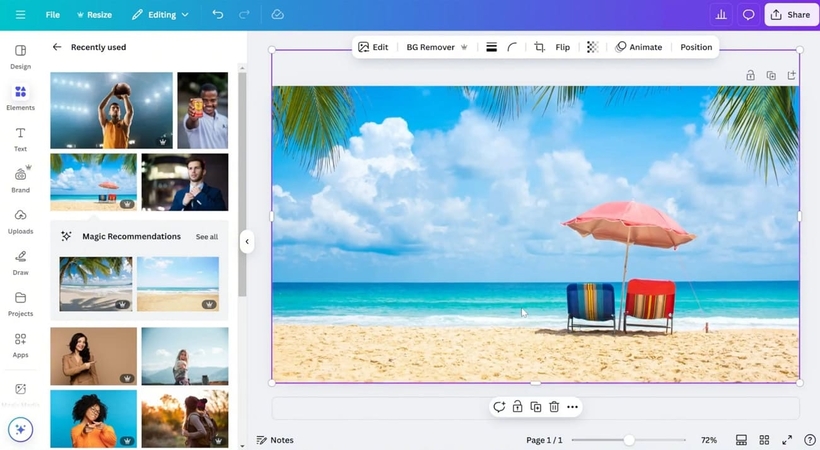This screenshot has height=450, width=820.
Task: Select the basketball player photo thumbnail
Action: pos(111,110)
